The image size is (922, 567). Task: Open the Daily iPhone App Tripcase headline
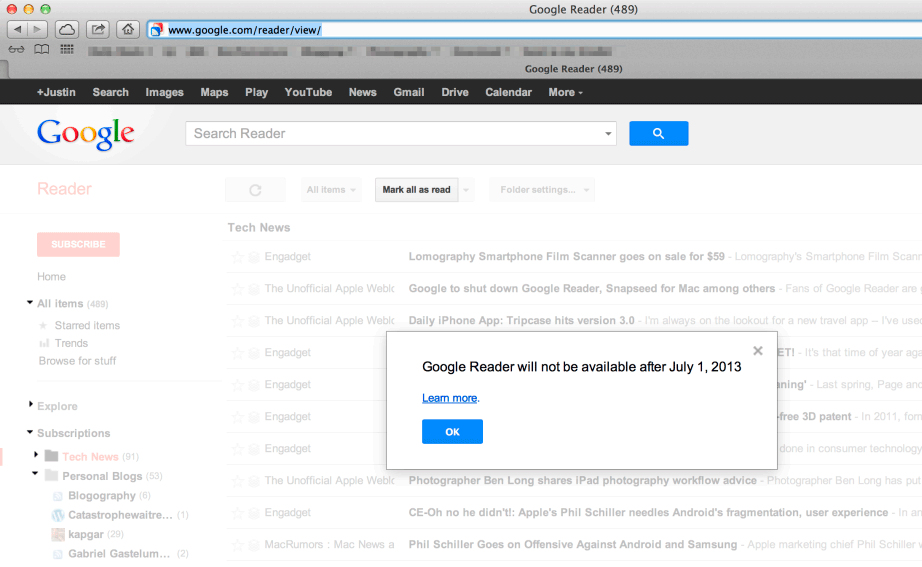click(522, 321)
